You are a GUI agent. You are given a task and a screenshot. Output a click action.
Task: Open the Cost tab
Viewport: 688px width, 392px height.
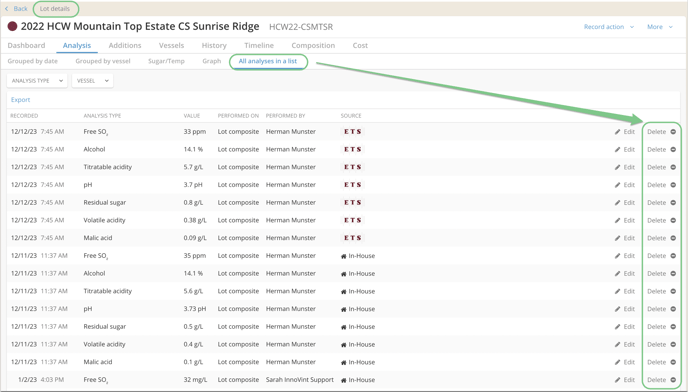pyautogui.click(x=360, y=45)
